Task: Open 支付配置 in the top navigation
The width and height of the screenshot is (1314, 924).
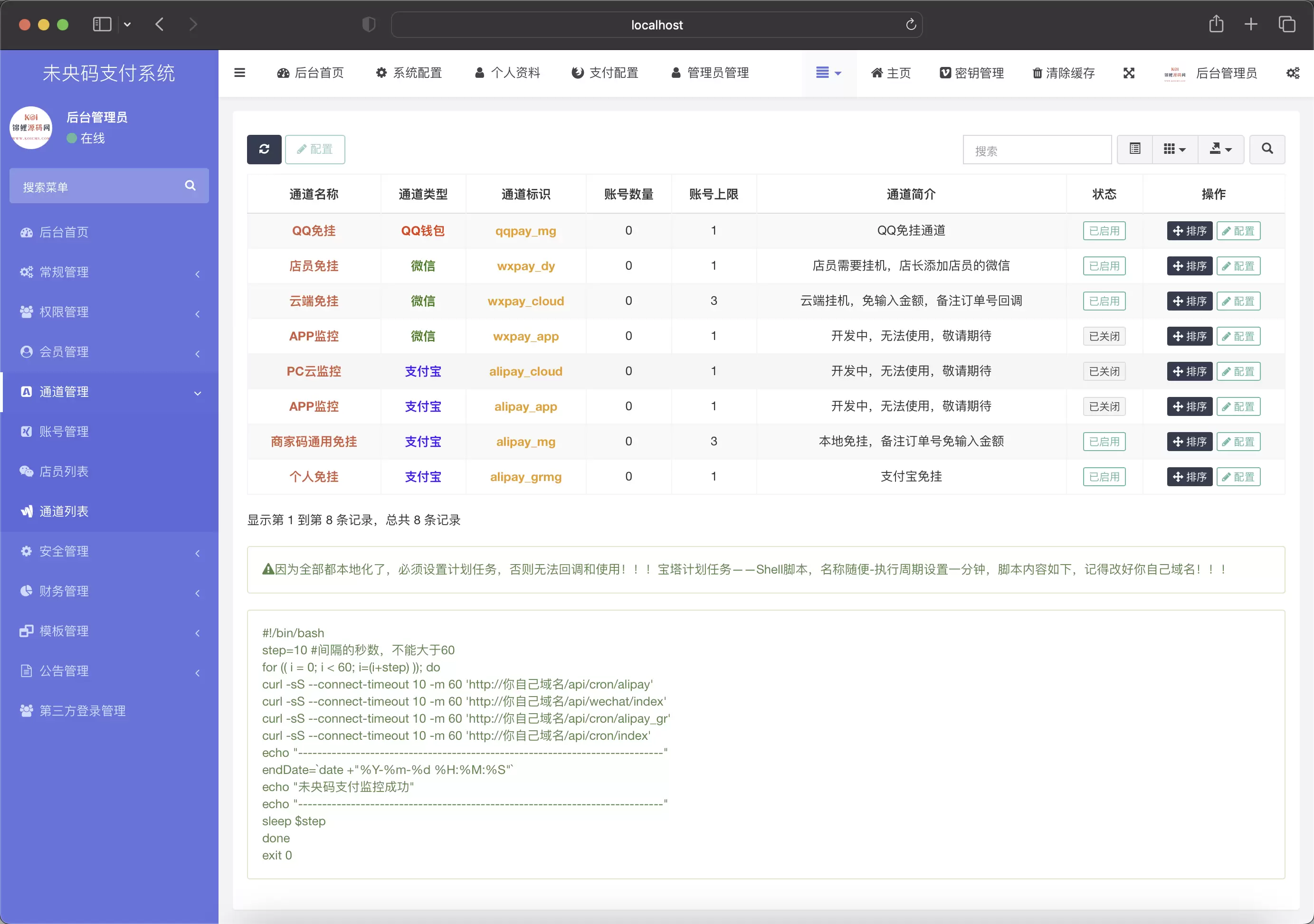Action: [605, 73]
